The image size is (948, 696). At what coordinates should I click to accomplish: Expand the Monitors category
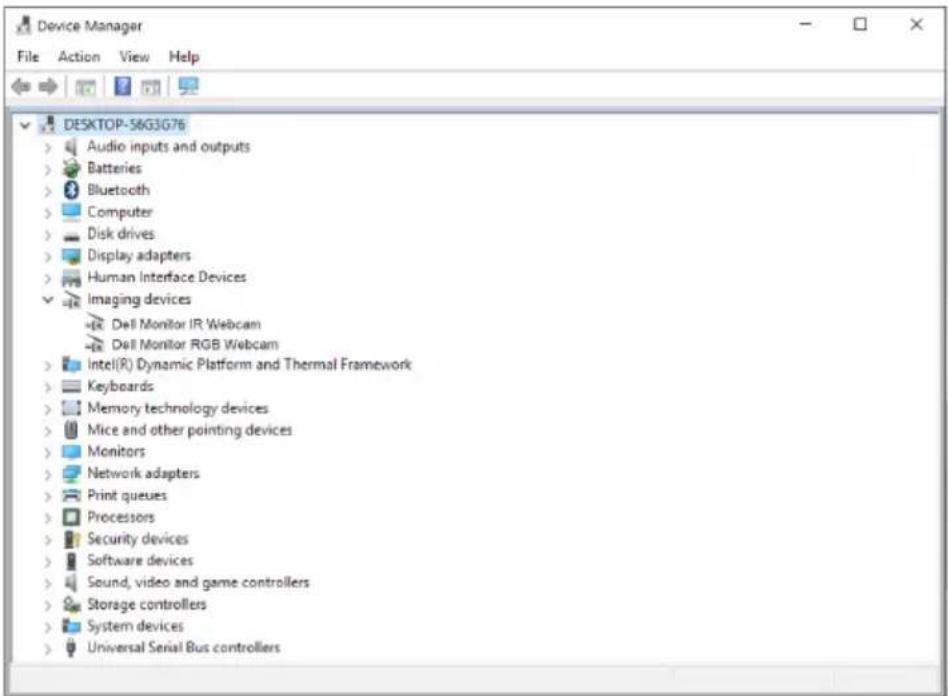click(x=48, y=452)
